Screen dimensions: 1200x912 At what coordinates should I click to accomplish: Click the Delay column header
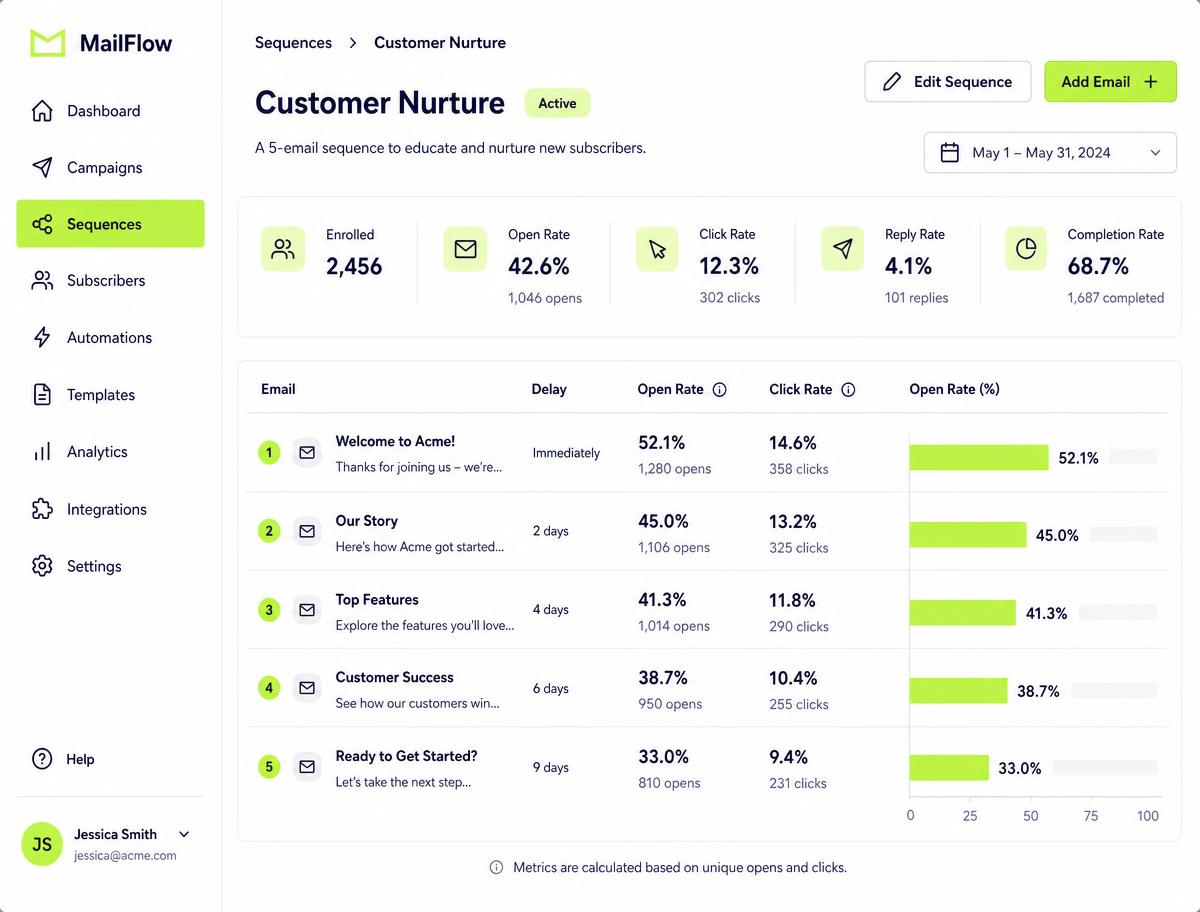click(549, 390)
